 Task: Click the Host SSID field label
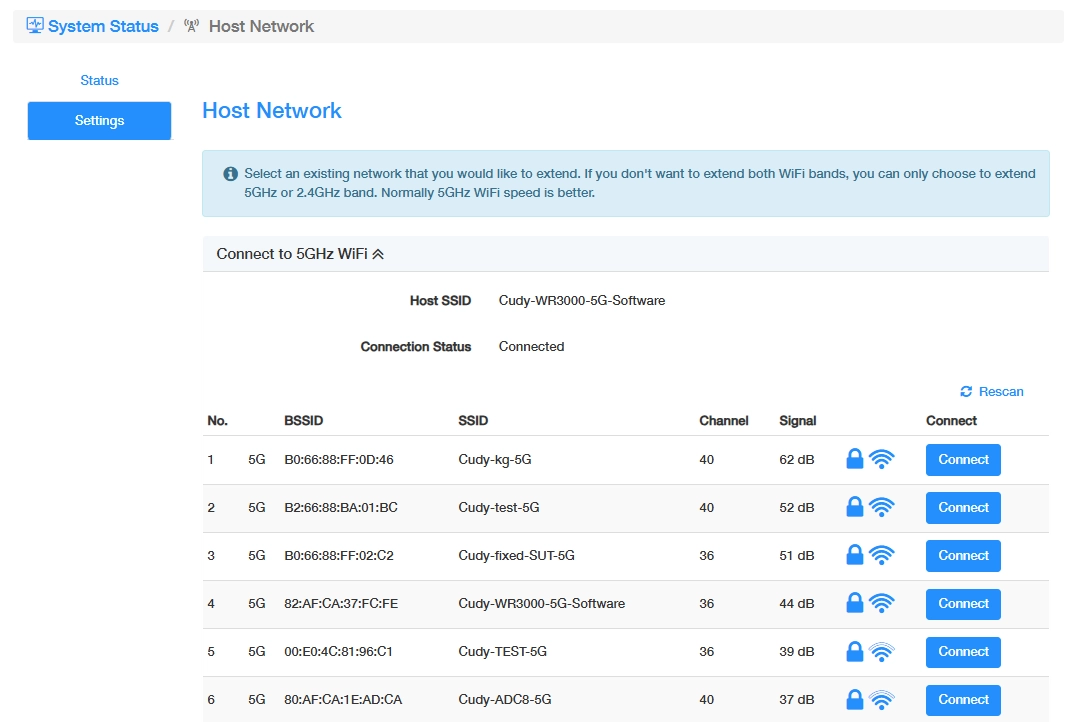tap(441, 301)
